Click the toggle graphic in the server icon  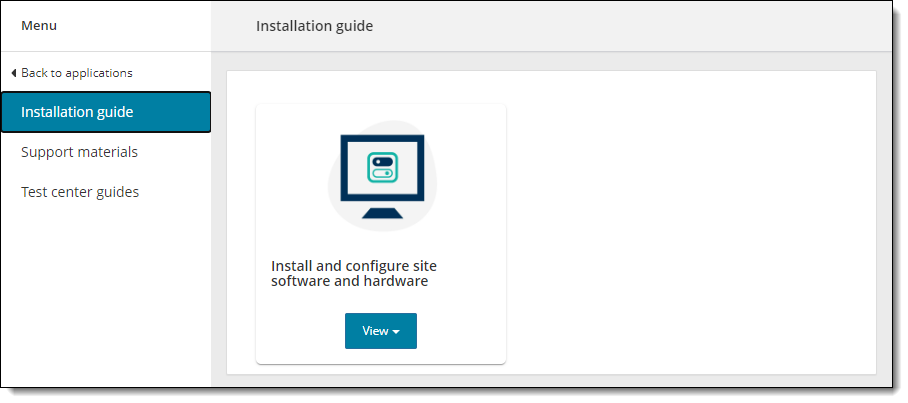coord(382,174)
